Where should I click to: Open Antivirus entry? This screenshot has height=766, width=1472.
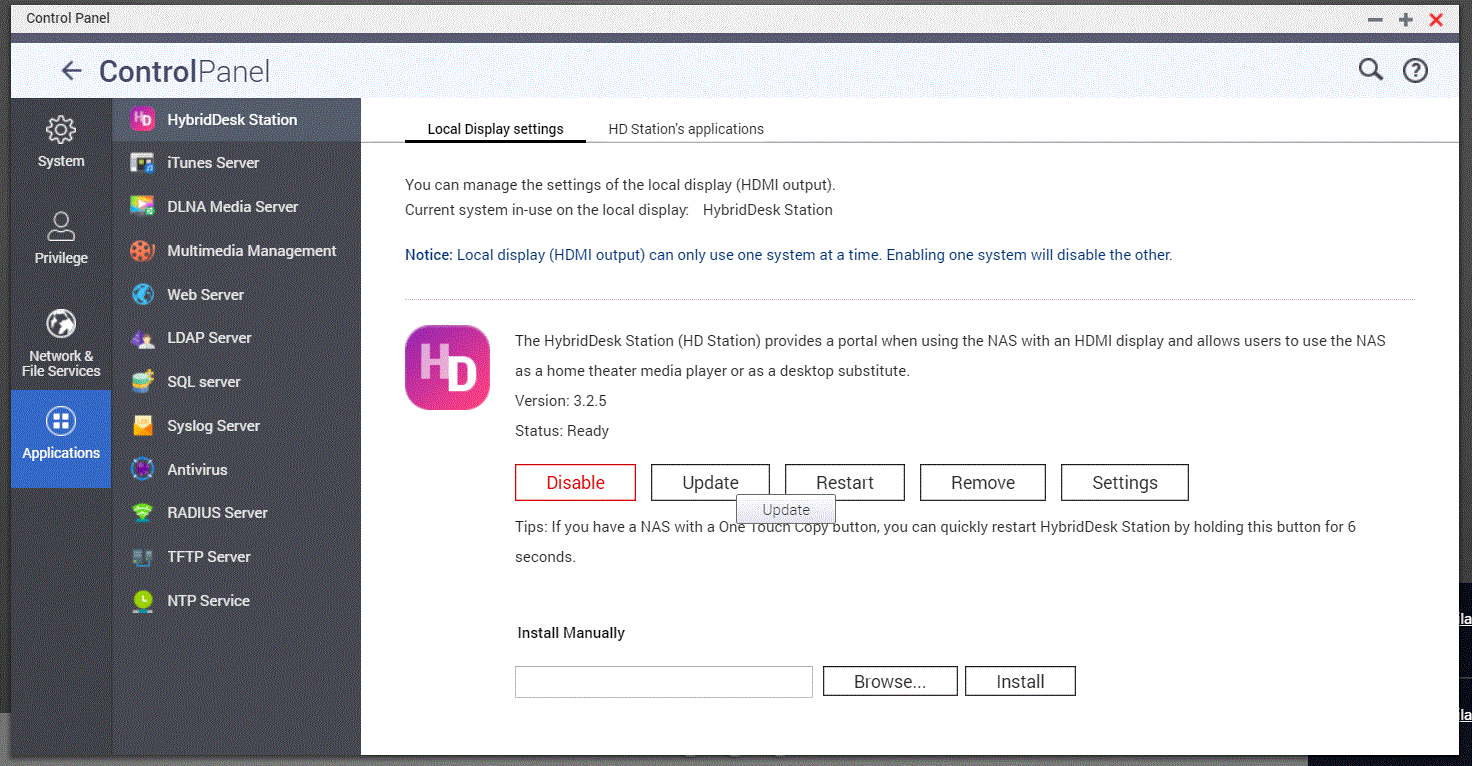click(236, 469)
